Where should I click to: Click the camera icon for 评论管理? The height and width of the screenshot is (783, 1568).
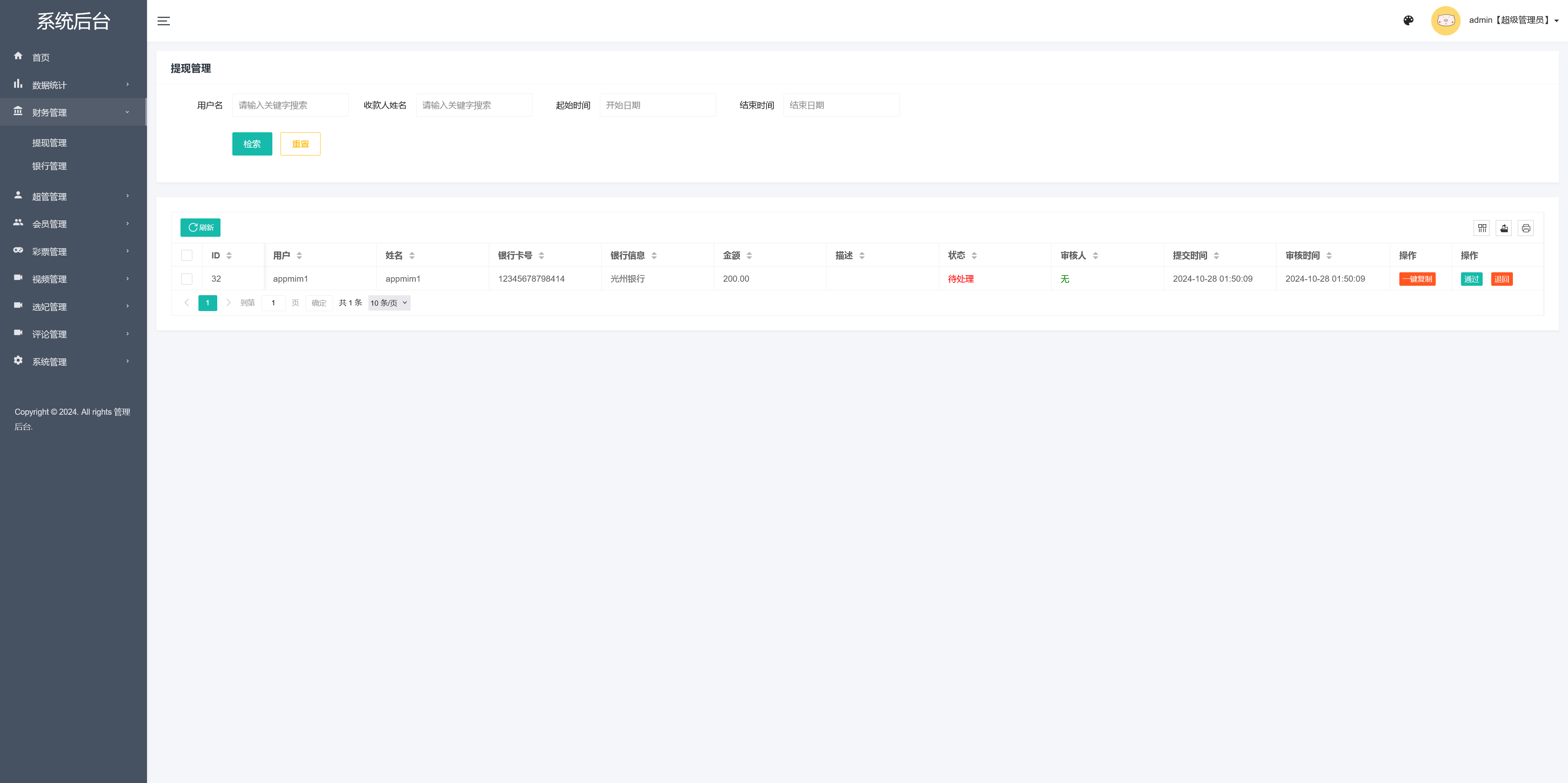[x=18, y=332]
